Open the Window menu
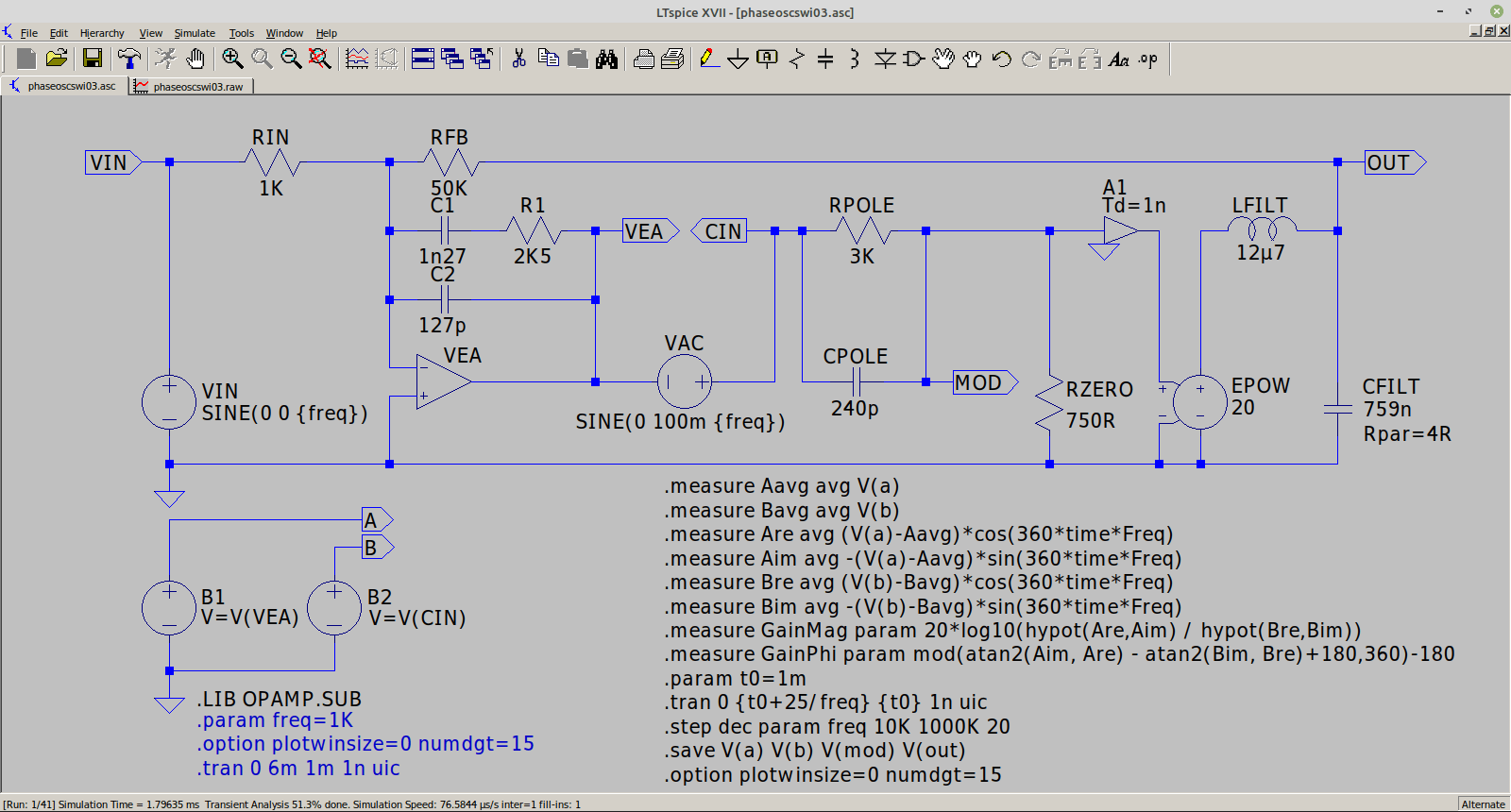 coord(284,33)
